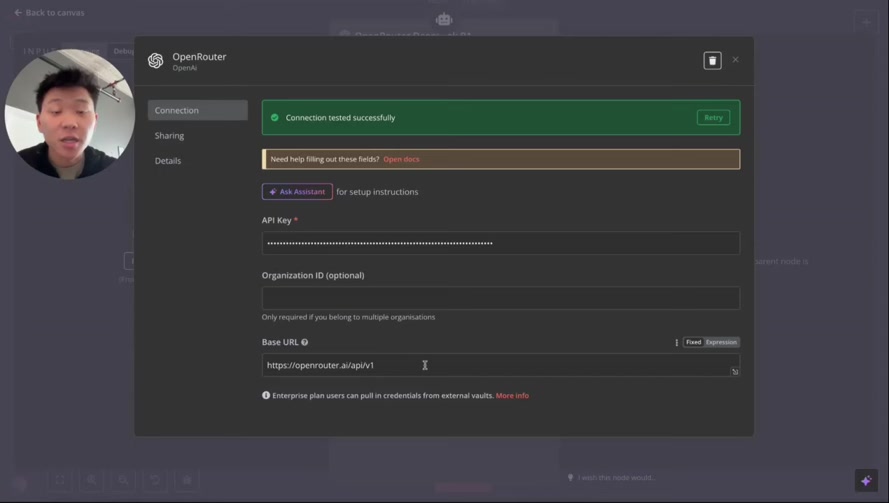
Task: Click the robot icon on background canvas
Action: click(x=444, y=19)
